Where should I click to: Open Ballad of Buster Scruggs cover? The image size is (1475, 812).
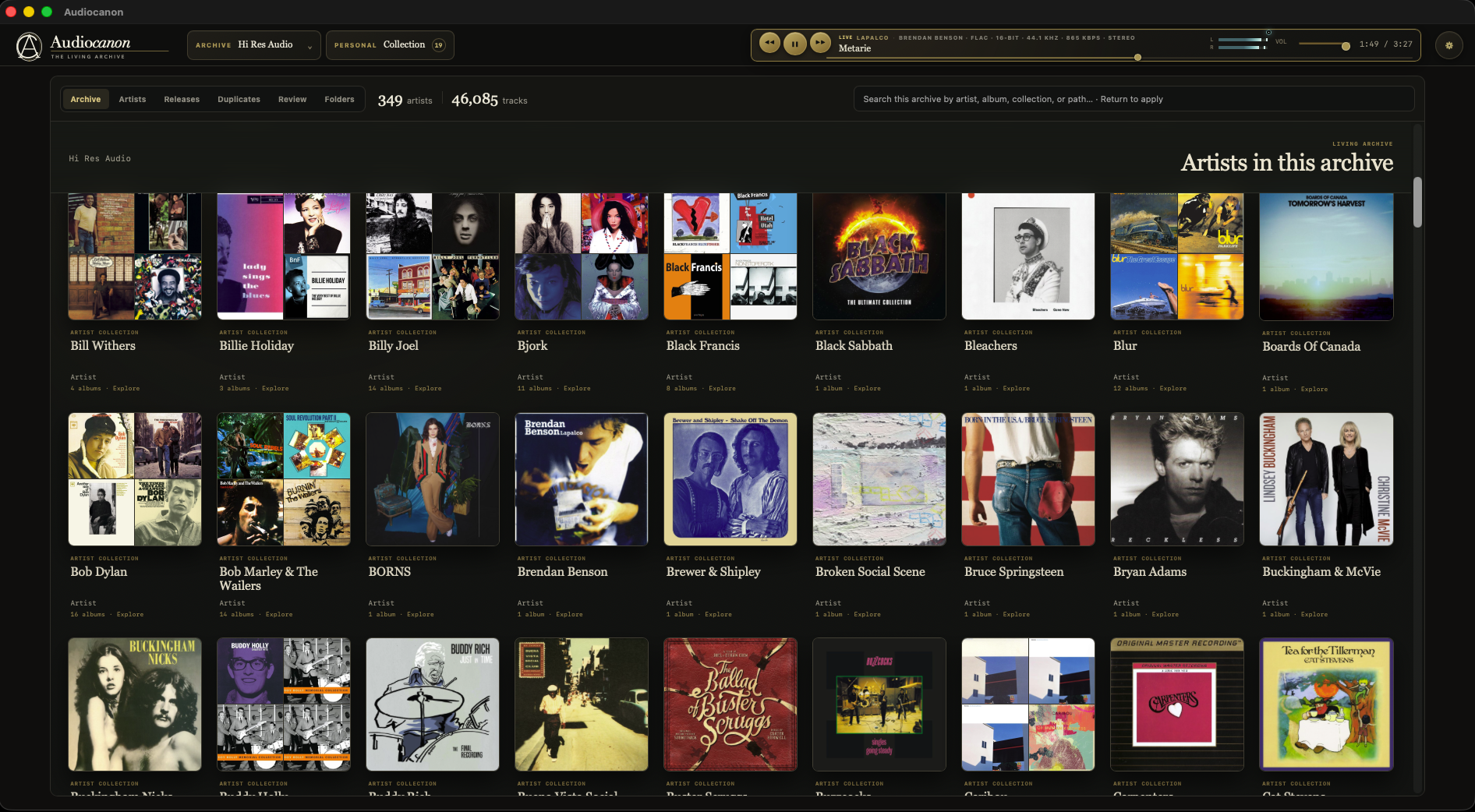(x=730, y=704)
